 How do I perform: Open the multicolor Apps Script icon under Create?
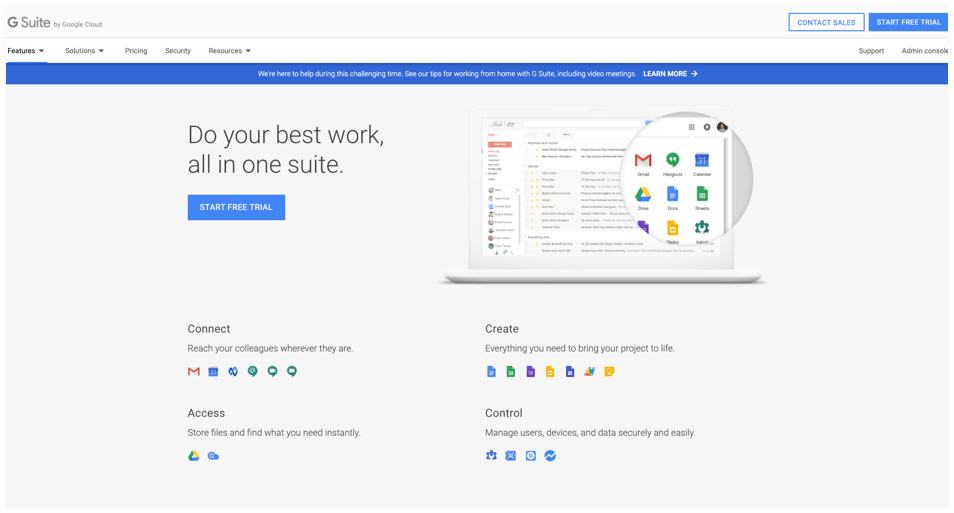[589, 371]
